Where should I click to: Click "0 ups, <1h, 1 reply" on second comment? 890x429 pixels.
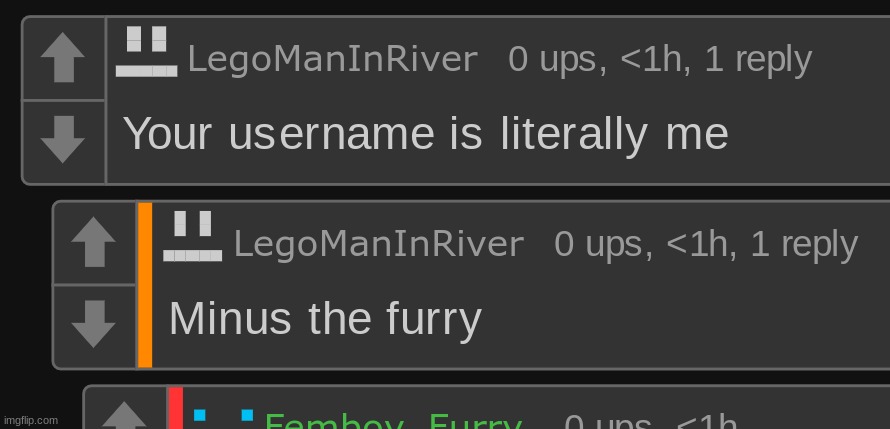click(706, 245)
